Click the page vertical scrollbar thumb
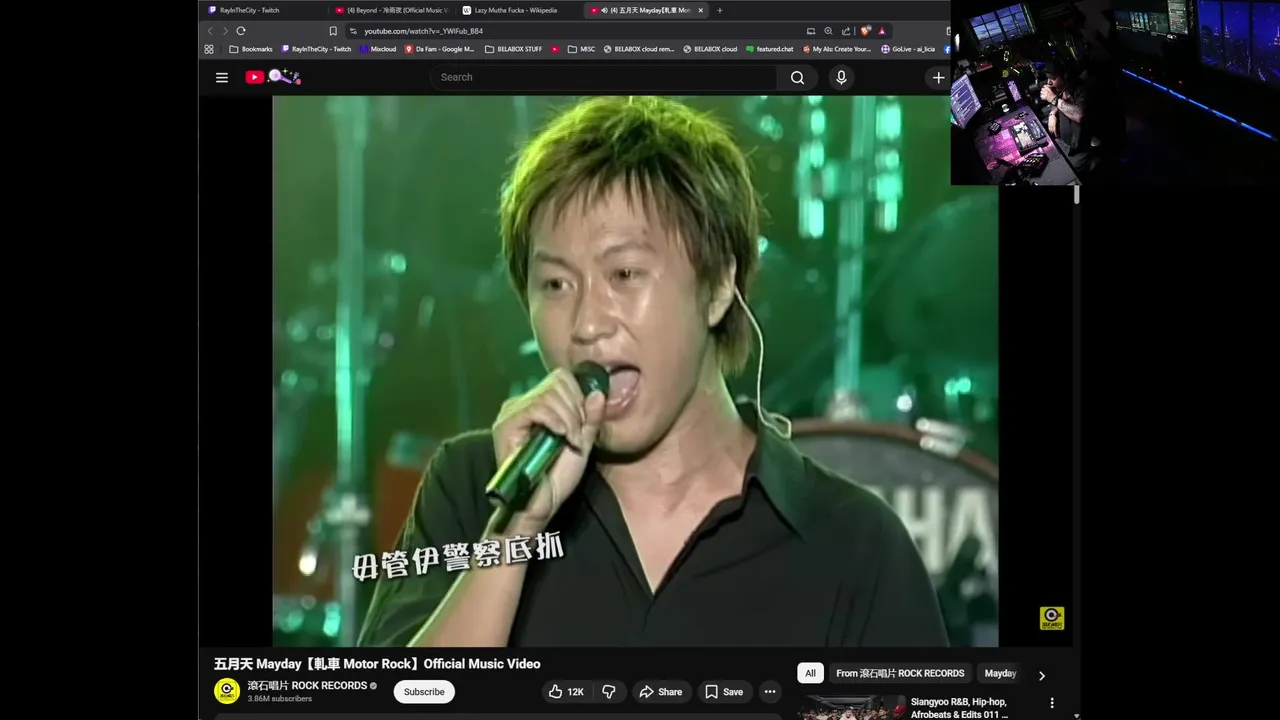 (x=1077, y=195)
